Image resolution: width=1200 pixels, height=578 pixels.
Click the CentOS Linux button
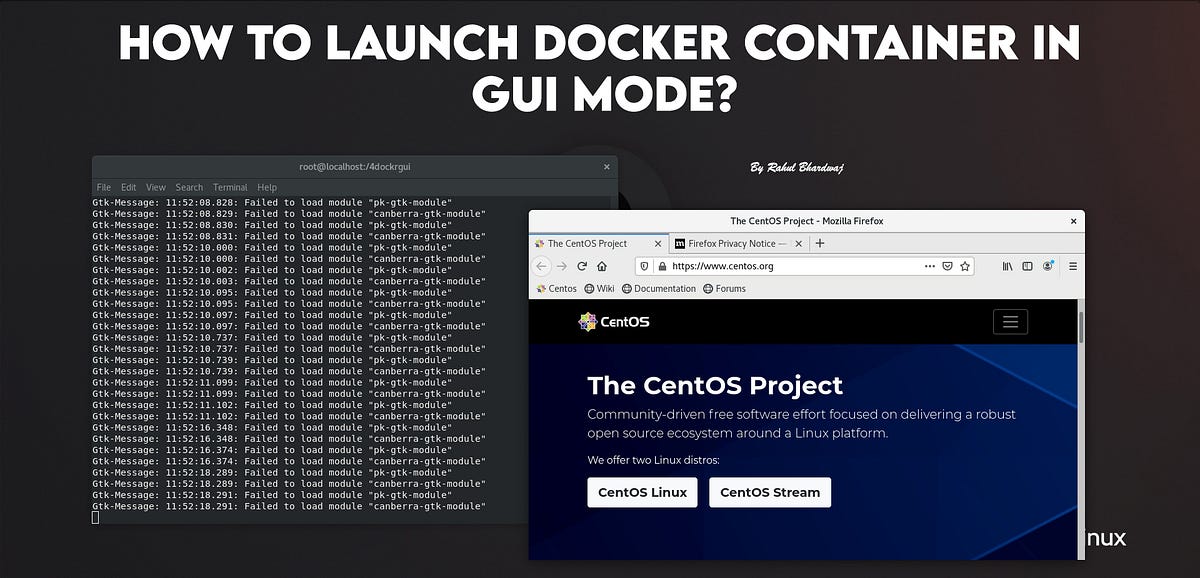pyautogui.click(x=641, y=492)
